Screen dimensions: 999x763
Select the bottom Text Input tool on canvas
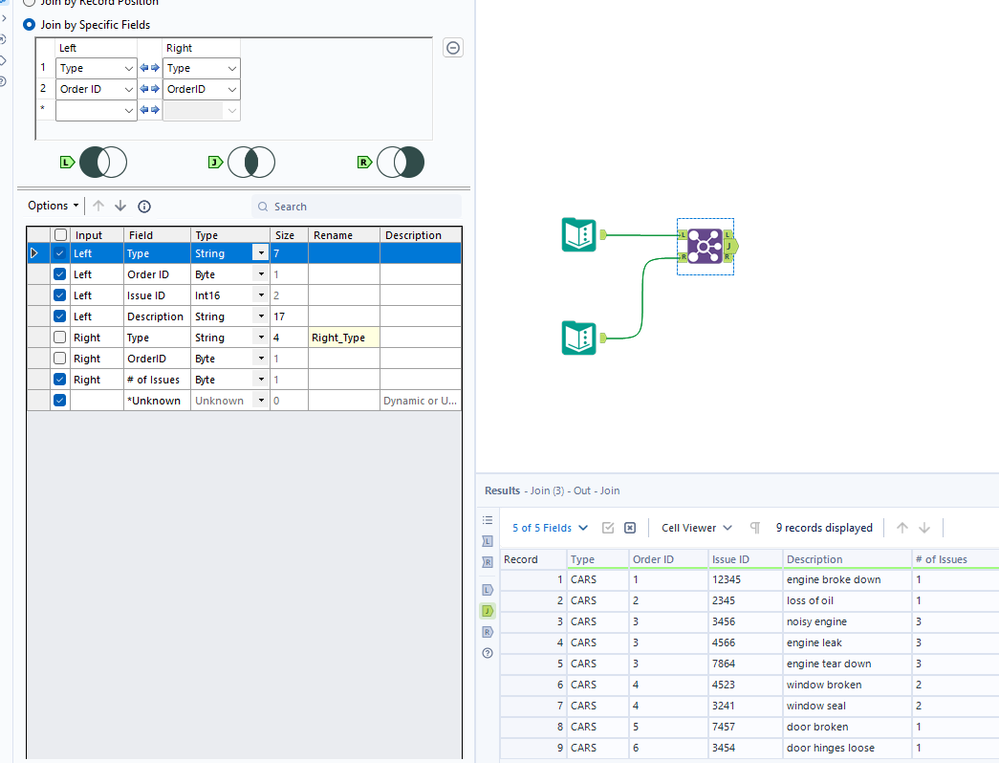(579, 338)
